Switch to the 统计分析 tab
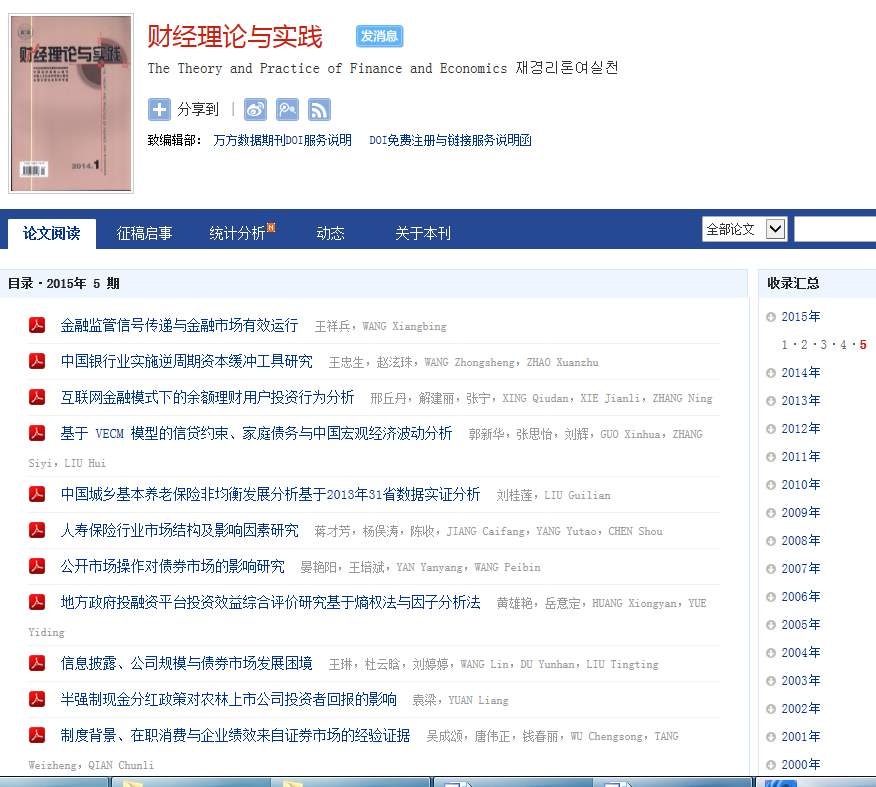876x787 pixels. pyautogui.click(x=238, y=233)
